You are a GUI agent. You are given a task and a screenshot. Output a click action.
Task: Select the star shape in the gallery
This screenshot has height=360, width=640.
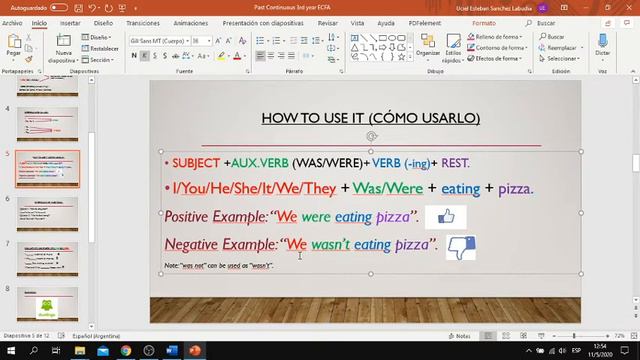click(402, 57)
